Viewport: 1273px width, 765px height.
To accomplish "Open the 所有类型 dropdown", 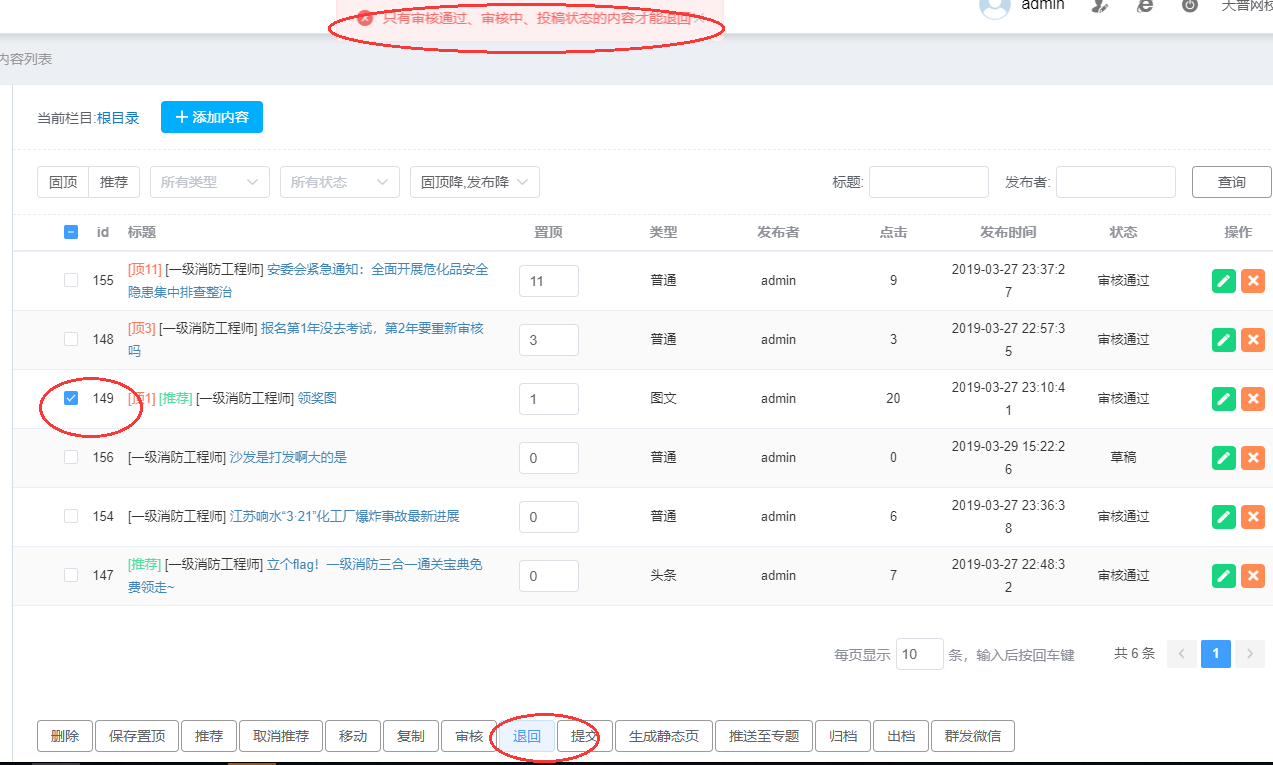I will pos(210,182).
